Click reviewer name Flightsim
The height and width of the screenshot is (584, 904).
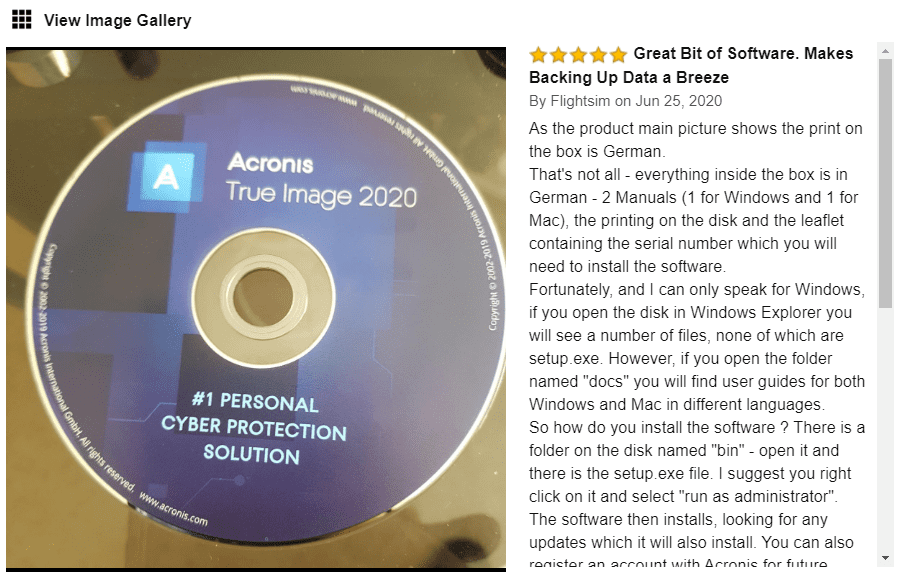(580, 101)
